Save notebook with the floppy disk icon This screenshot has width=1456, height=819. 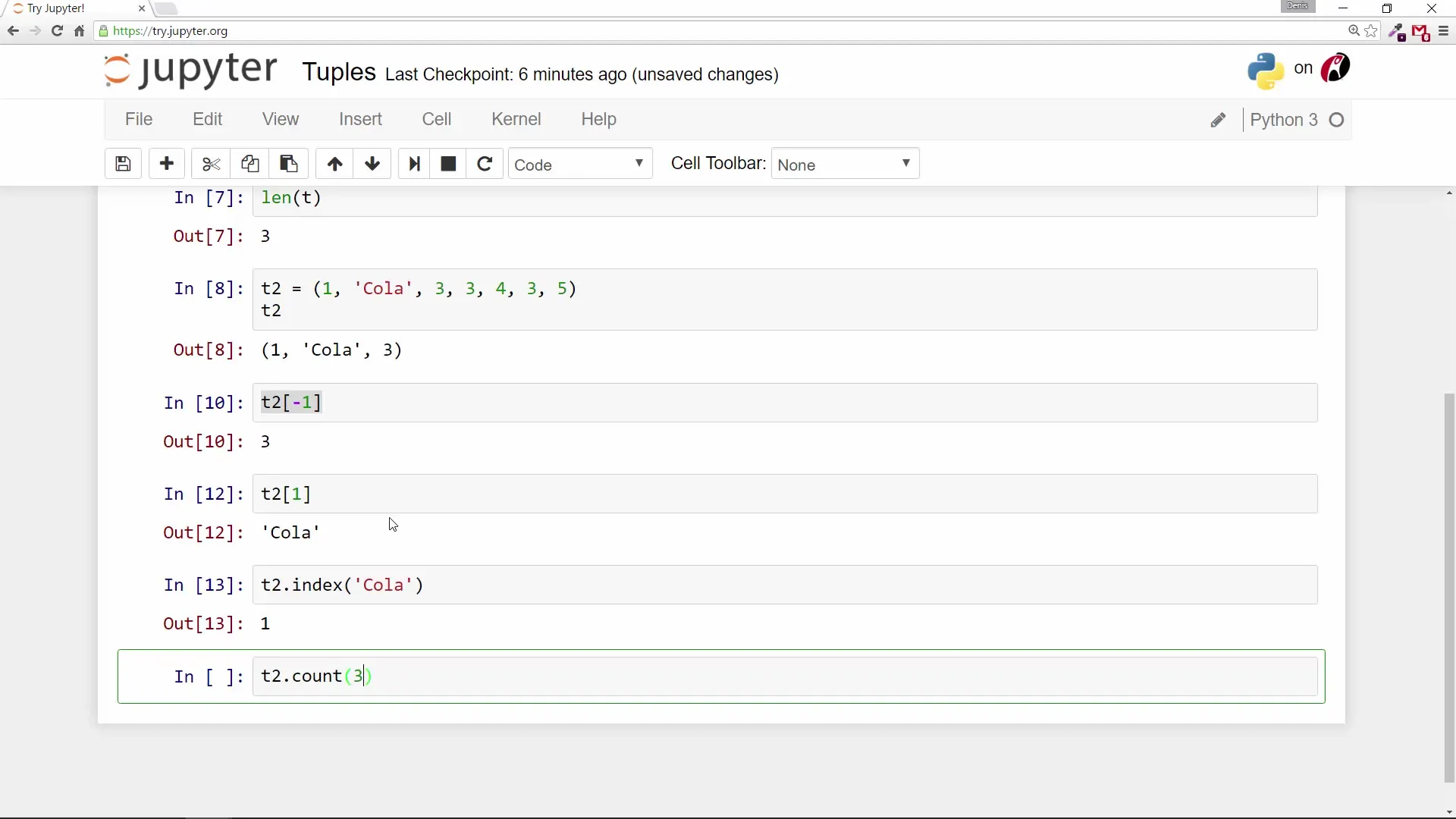(123, 164)
